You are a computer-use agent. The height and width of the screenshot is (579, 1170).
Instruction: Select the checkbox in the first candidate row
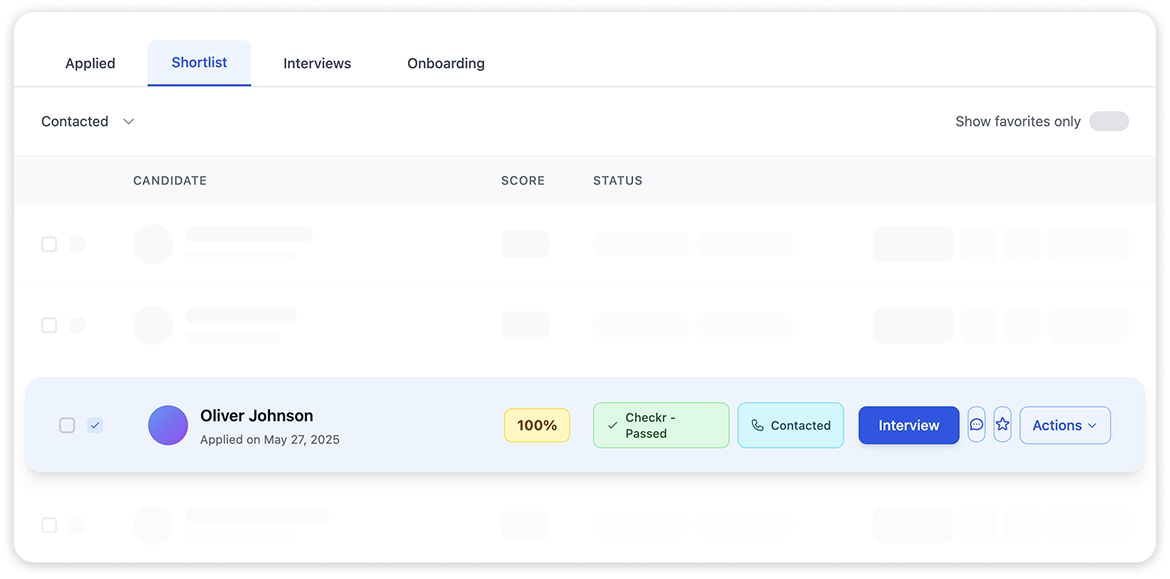pos(49,244)
